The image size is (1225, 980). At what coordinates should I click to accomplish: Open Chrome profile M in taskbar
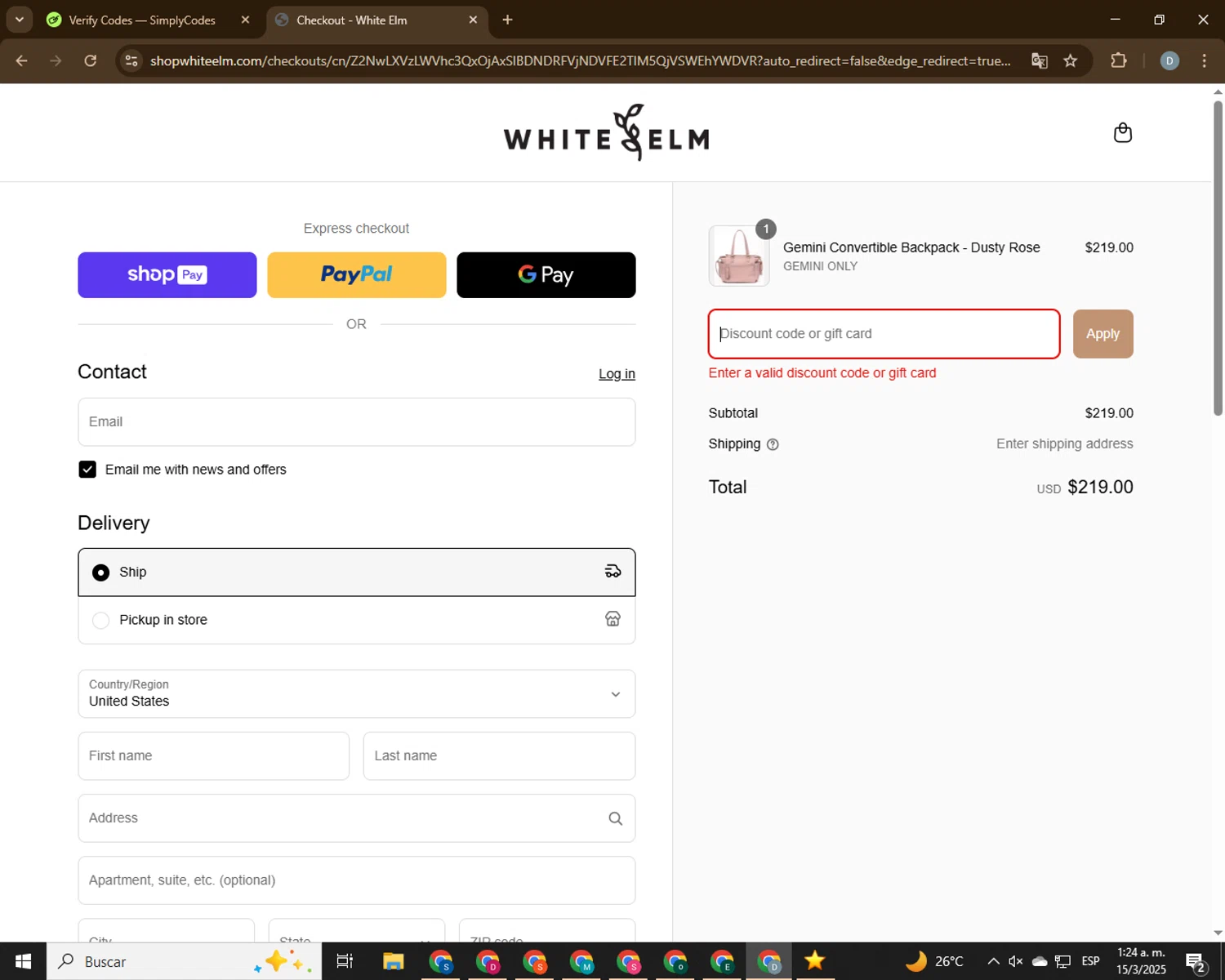tap(582, 961)
